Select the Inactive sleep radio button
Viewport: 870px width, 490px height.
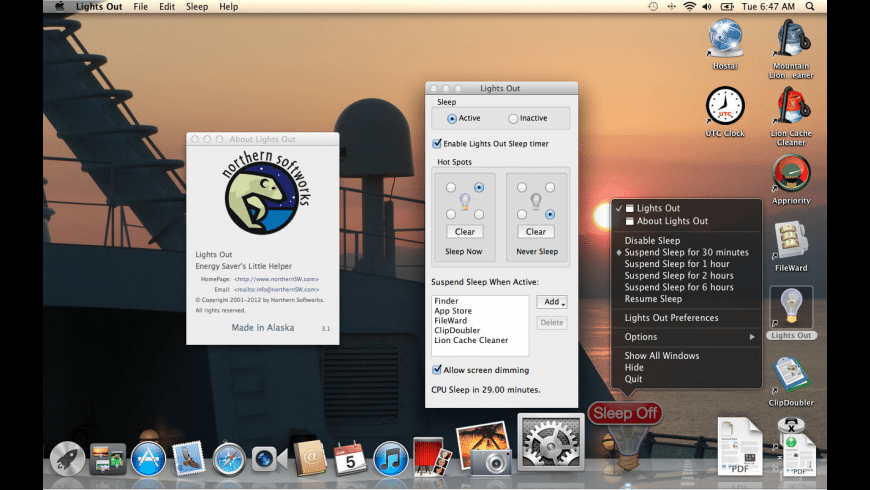pyautogui.click(x=513, y=118)
